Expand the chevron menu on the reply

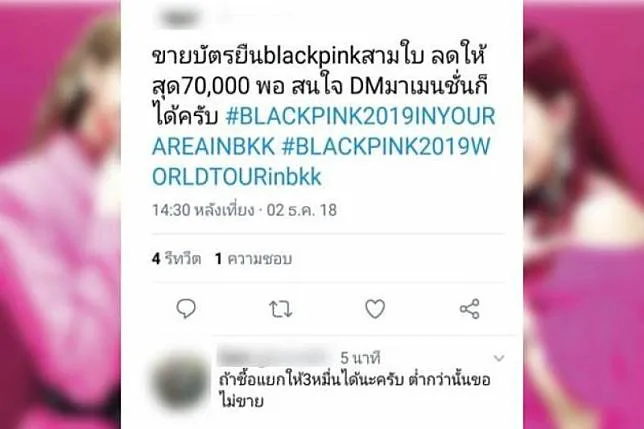tap(499, 358)
